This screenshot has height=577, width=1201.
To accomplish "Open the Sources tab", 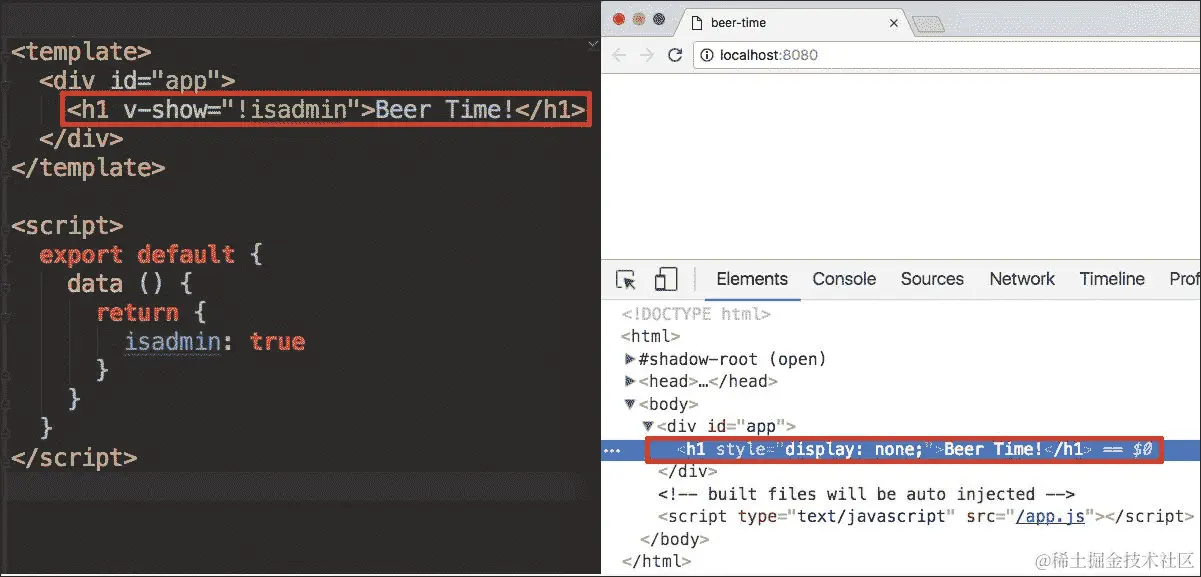I will click(932, 279).
